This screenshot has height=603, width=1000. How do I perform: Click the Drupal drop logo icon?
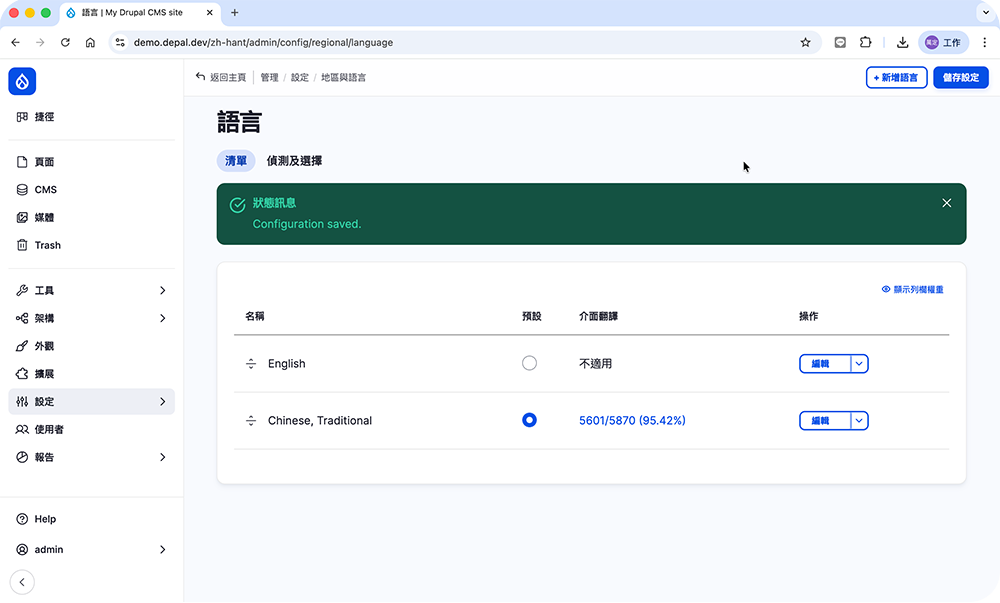point(22,81)
